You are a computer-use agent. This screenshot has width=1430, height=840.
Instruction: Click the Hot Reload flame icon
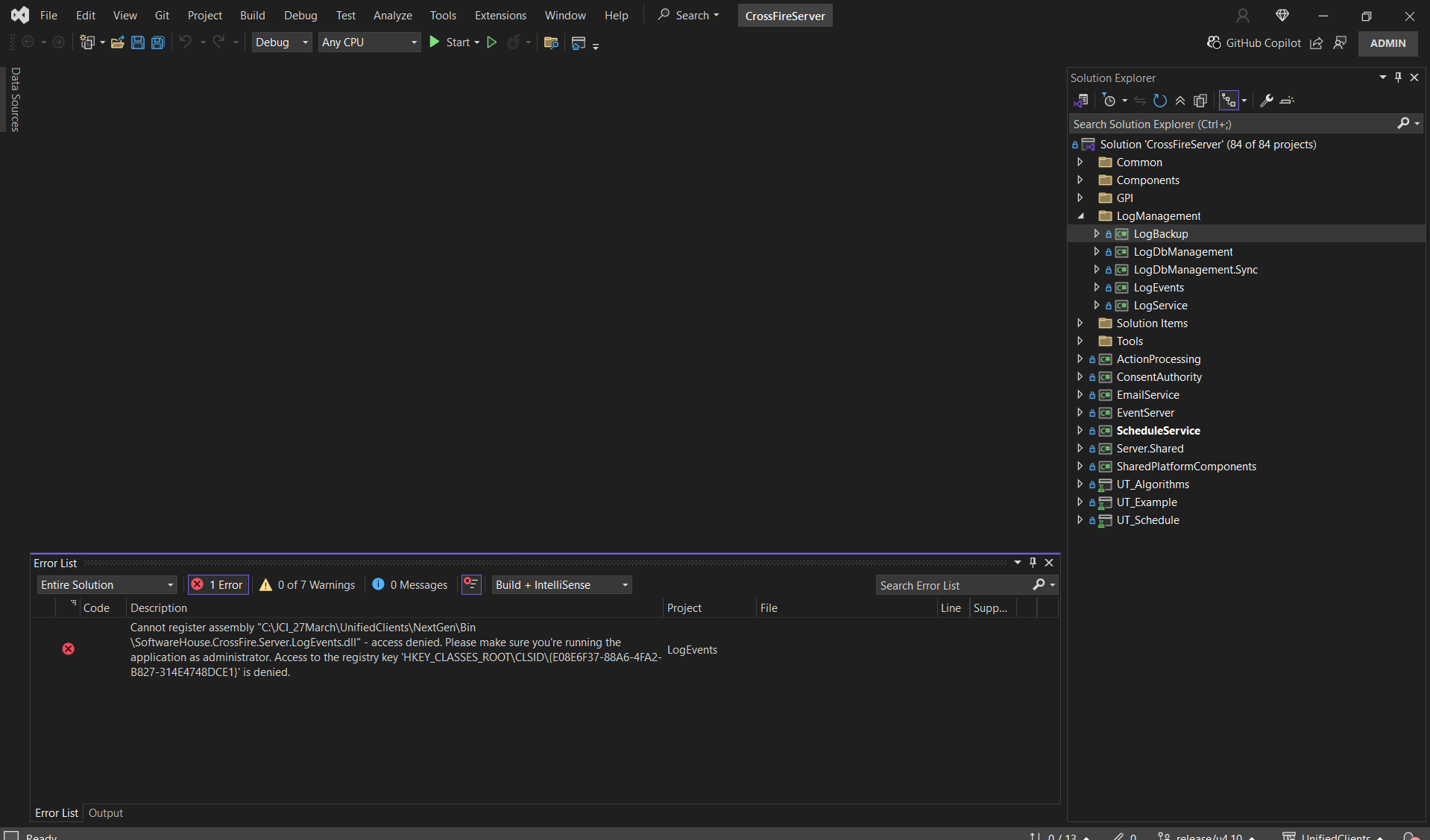[513, 42]
